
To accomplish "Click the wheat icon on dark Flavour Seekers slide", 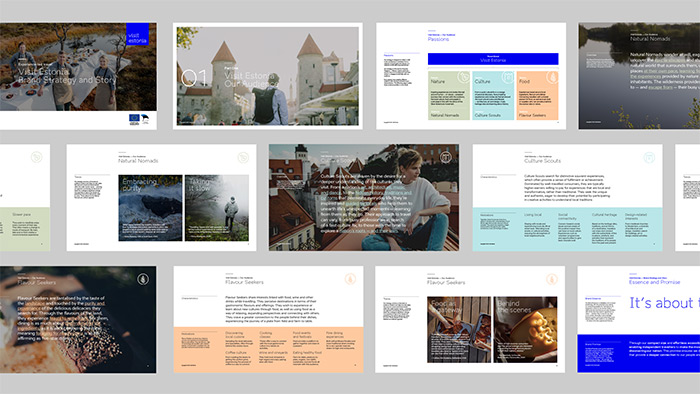I will (143, 279).
